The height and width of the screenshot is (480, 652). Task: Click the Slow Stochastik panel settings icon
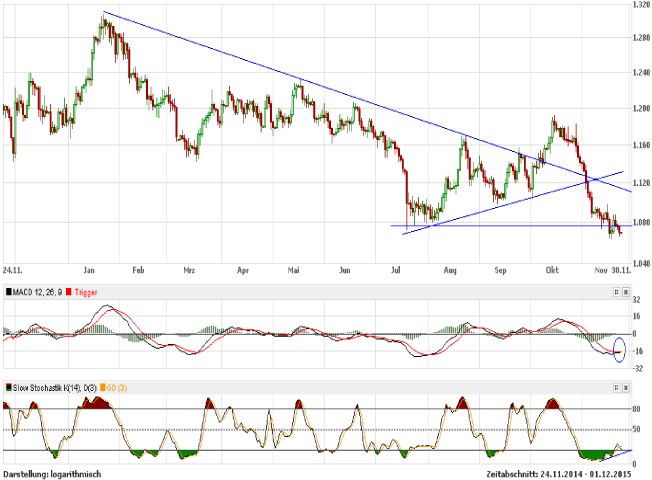[615, 386]
